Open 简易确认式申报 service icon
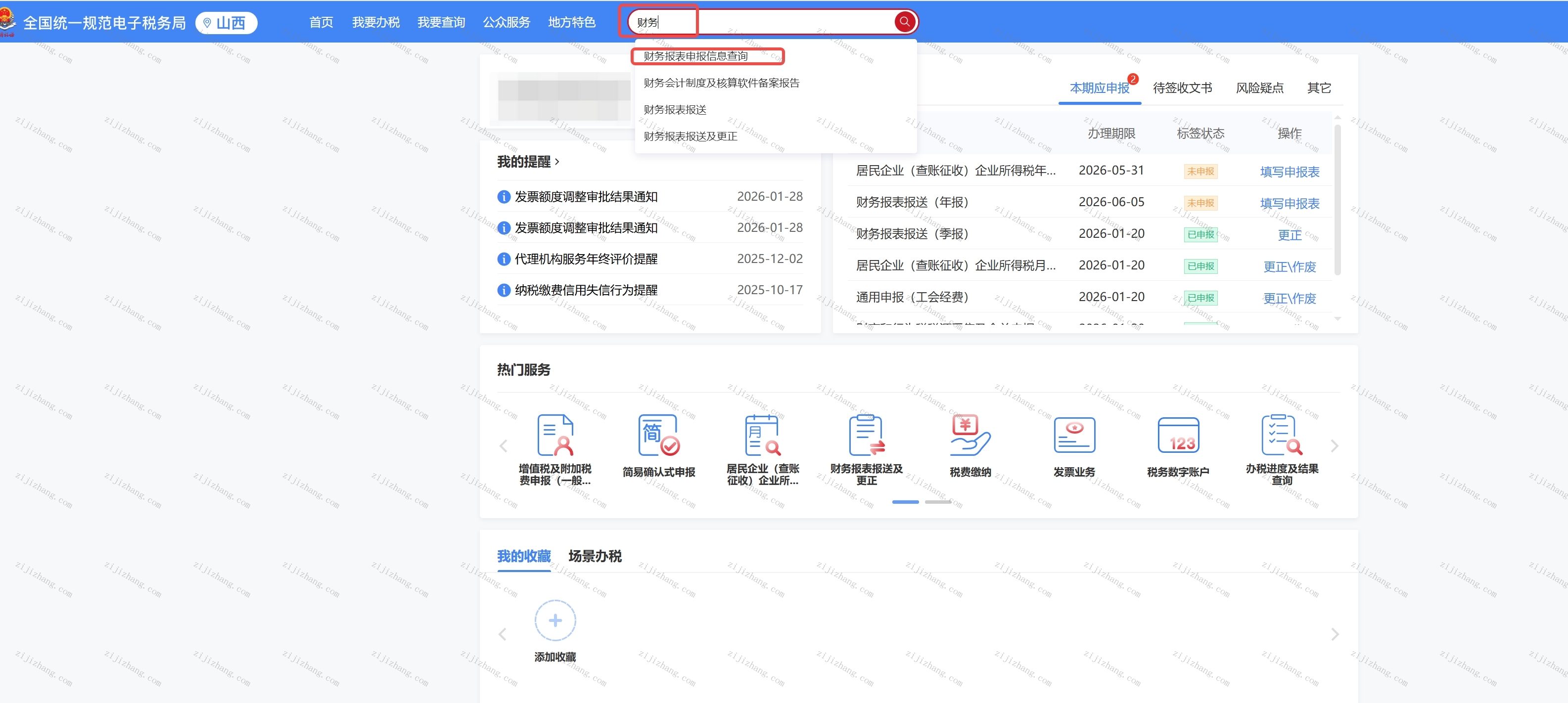This screenshot has height=703, width=1568. click(x=658, y=436)
